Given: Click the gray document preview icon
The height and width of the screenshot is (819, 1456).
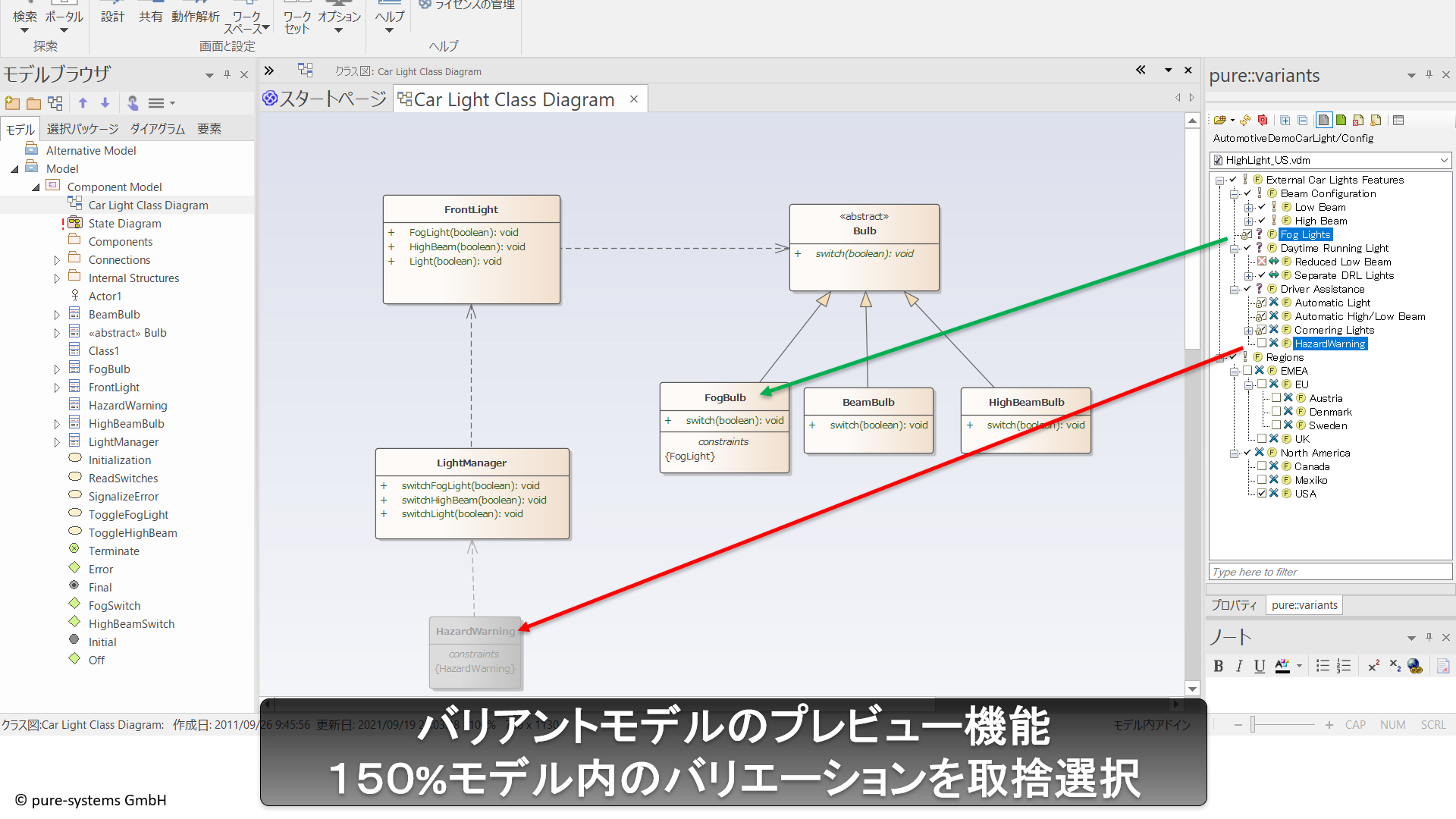Looking at the screenshot, I should pyautogui.click(x=1324, y=120).
